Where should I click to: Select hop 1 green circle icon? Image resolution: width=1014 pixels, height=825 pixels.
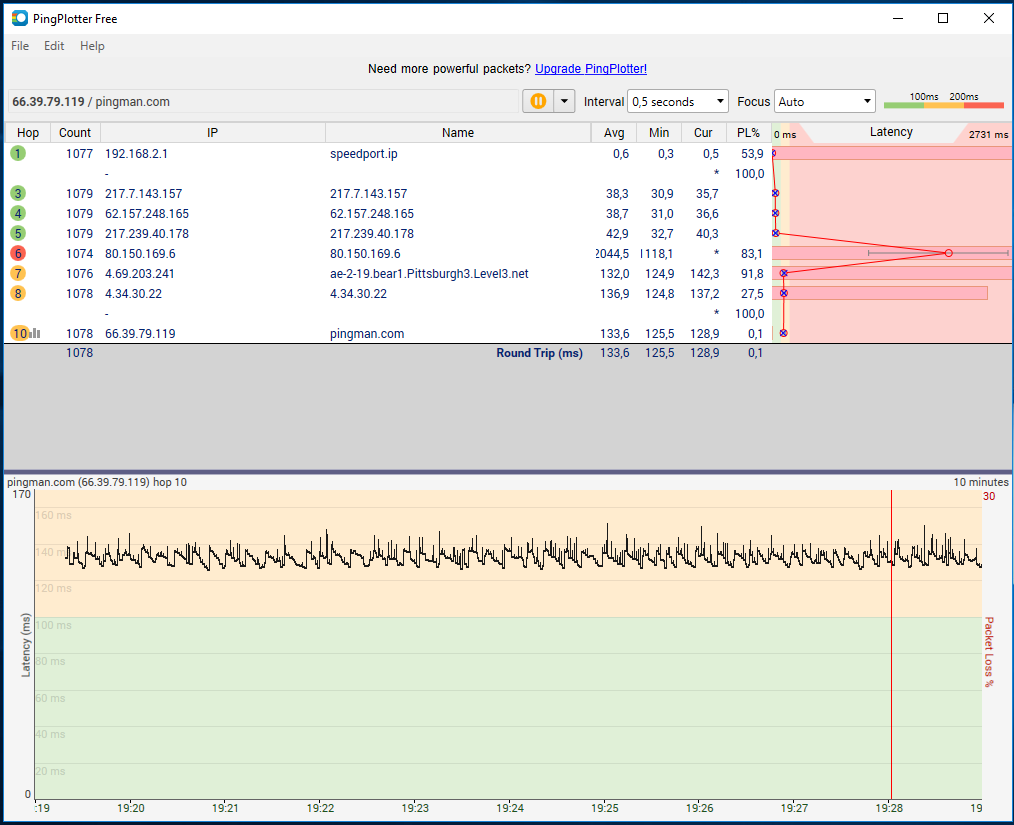tap(18, 153)
